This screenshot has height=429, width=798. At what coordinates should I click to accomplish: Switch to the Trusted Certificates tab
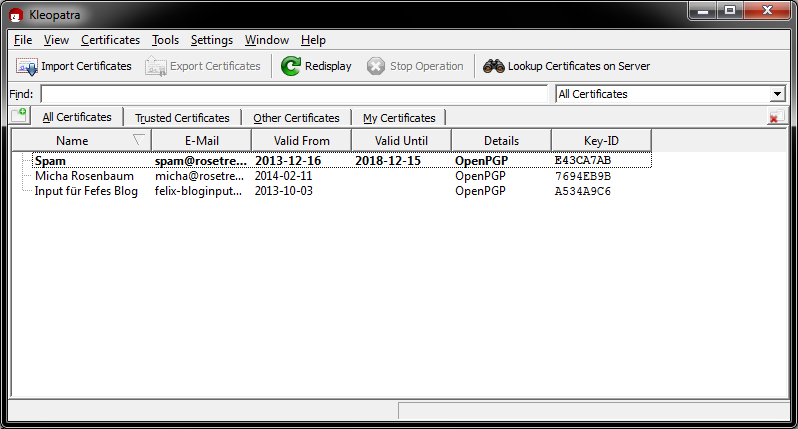tap(182, 118)
